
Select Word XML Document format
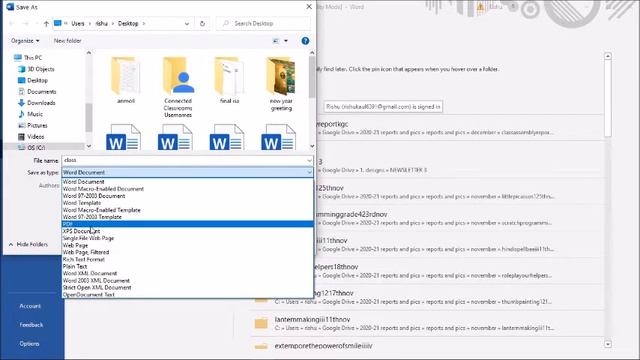point(90,273)
